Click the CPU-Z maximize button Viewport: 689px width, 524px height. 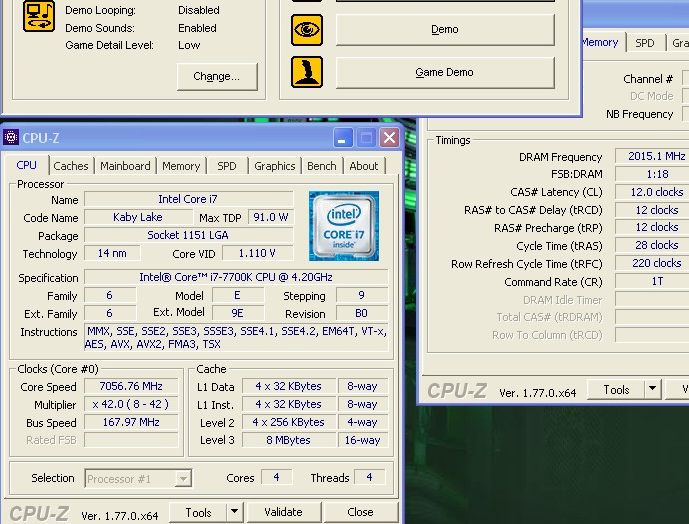click(x=366, y=138)
